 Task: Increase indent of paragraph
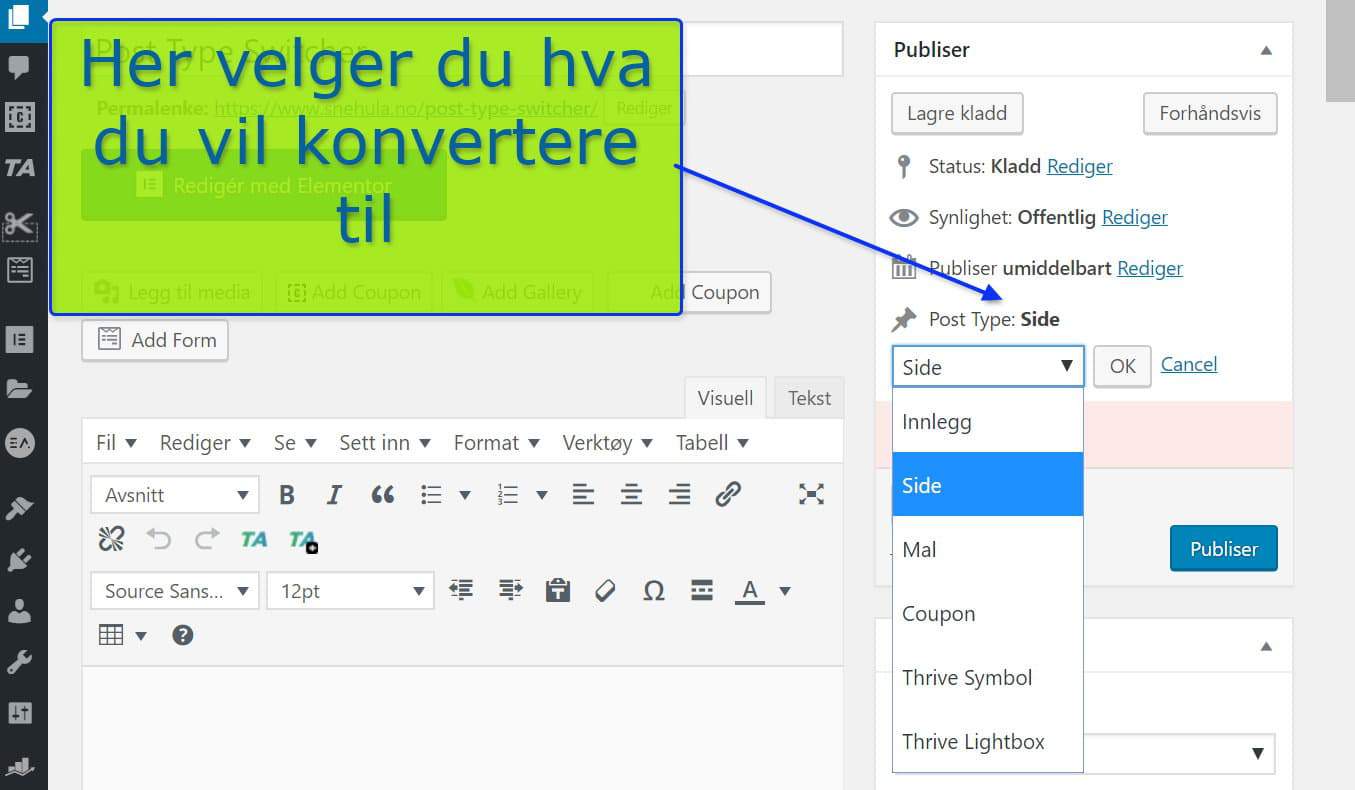pyautogui.click(x=511, y=590)
